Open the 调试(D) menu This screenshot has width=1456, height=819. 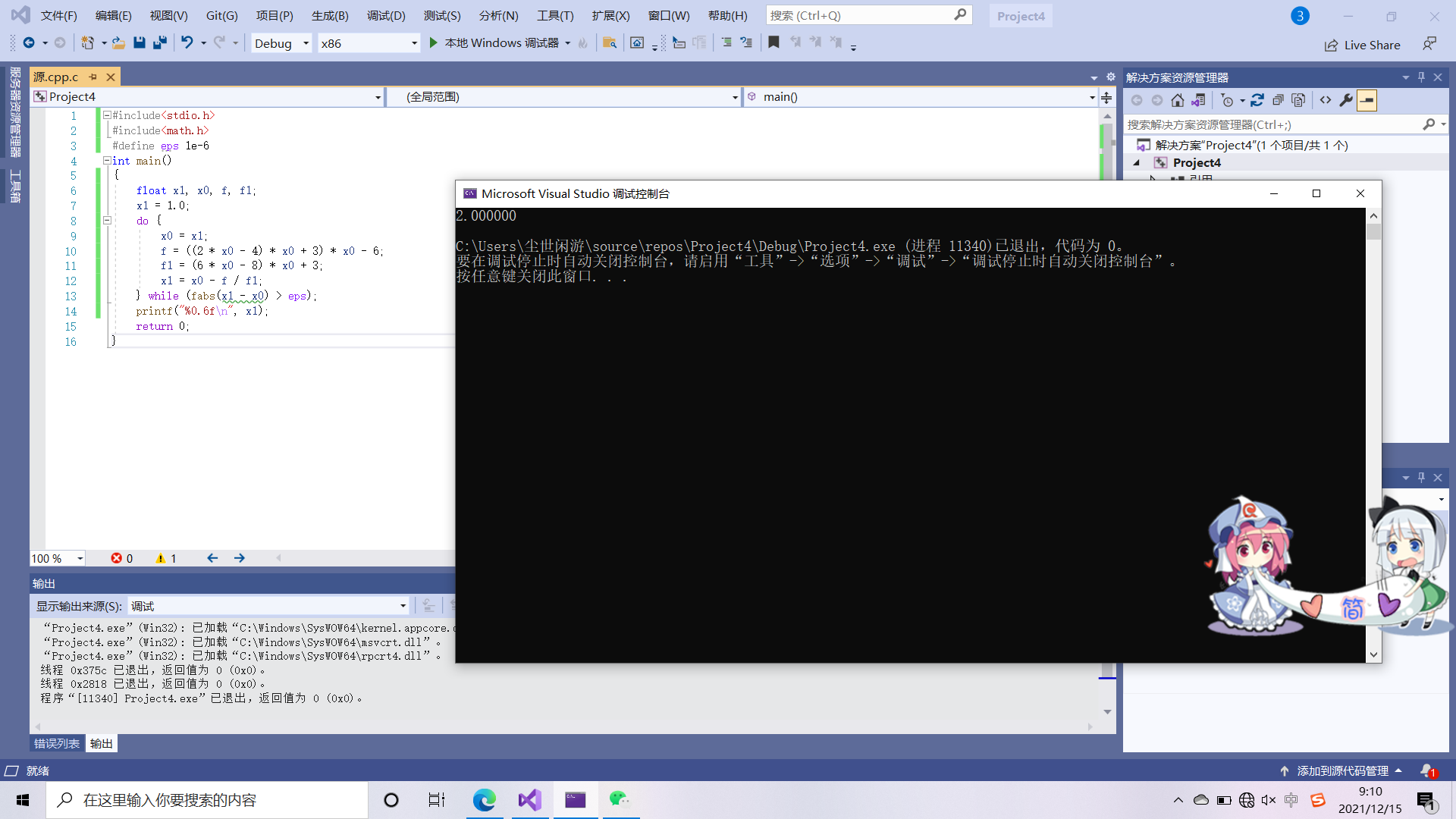coord(385,15)
